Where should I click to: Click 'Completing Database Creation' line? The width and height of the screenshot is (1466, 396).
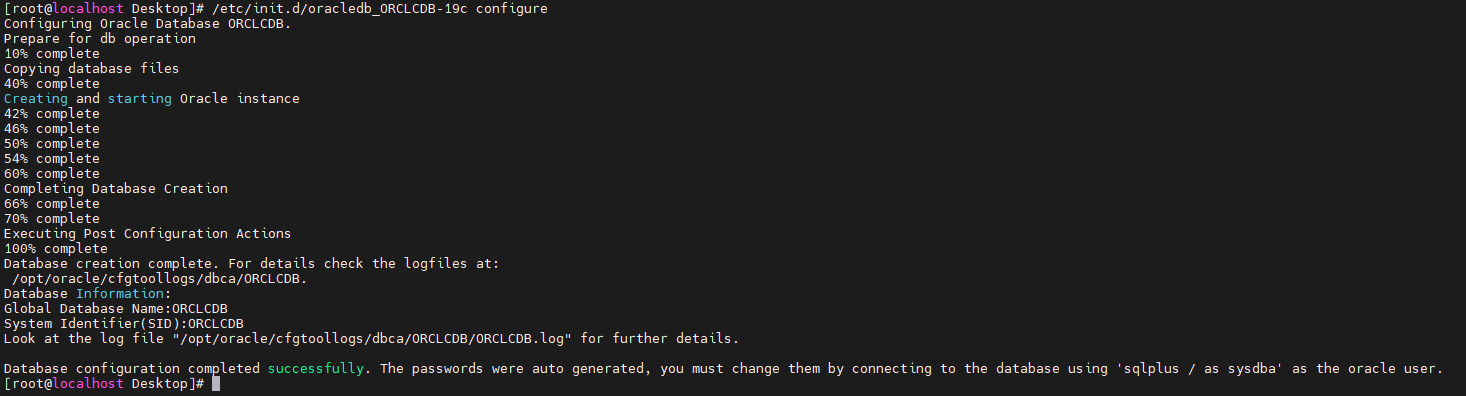point(116,189)
